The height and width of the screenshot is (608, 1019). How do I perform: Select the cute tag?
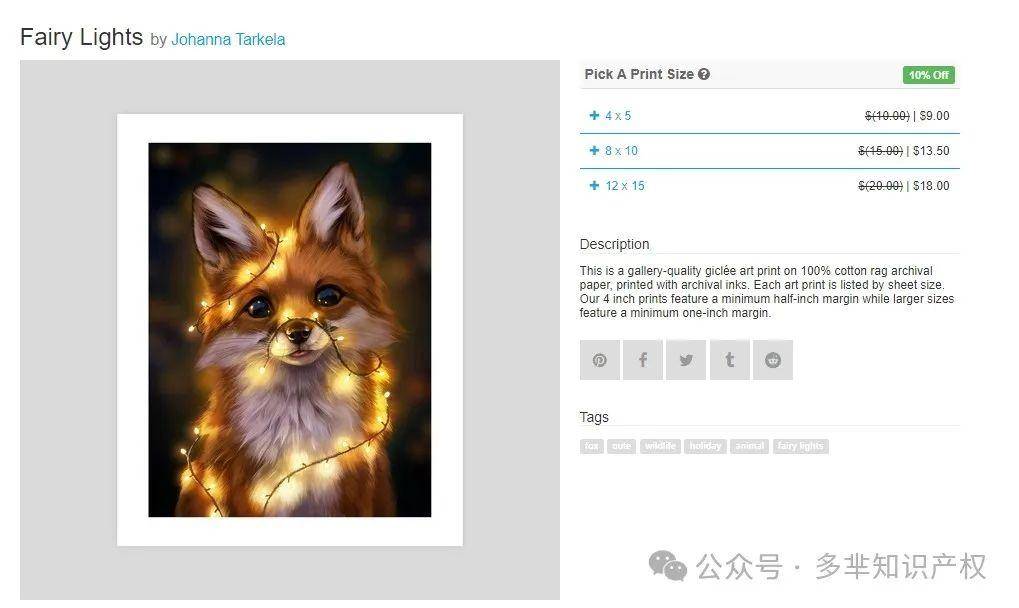621,446
